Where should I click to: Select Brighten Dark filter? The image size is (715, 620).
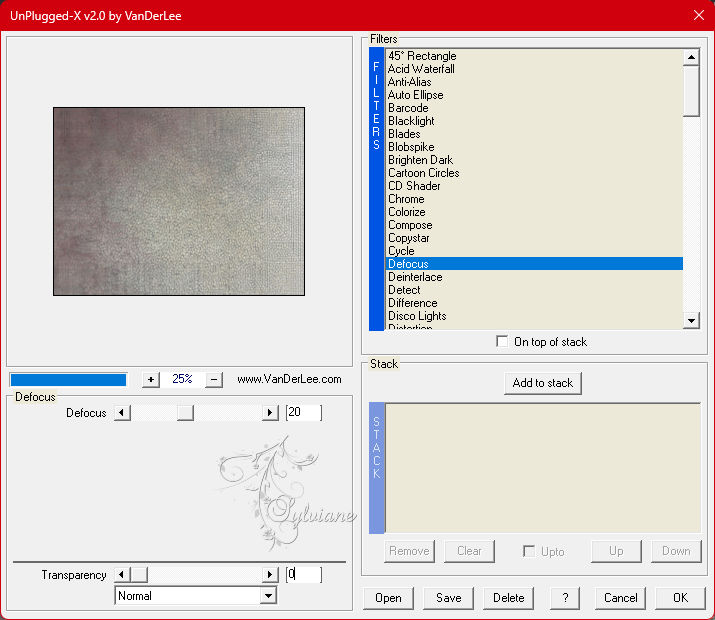pyautogui.click(x=534, y=160)
